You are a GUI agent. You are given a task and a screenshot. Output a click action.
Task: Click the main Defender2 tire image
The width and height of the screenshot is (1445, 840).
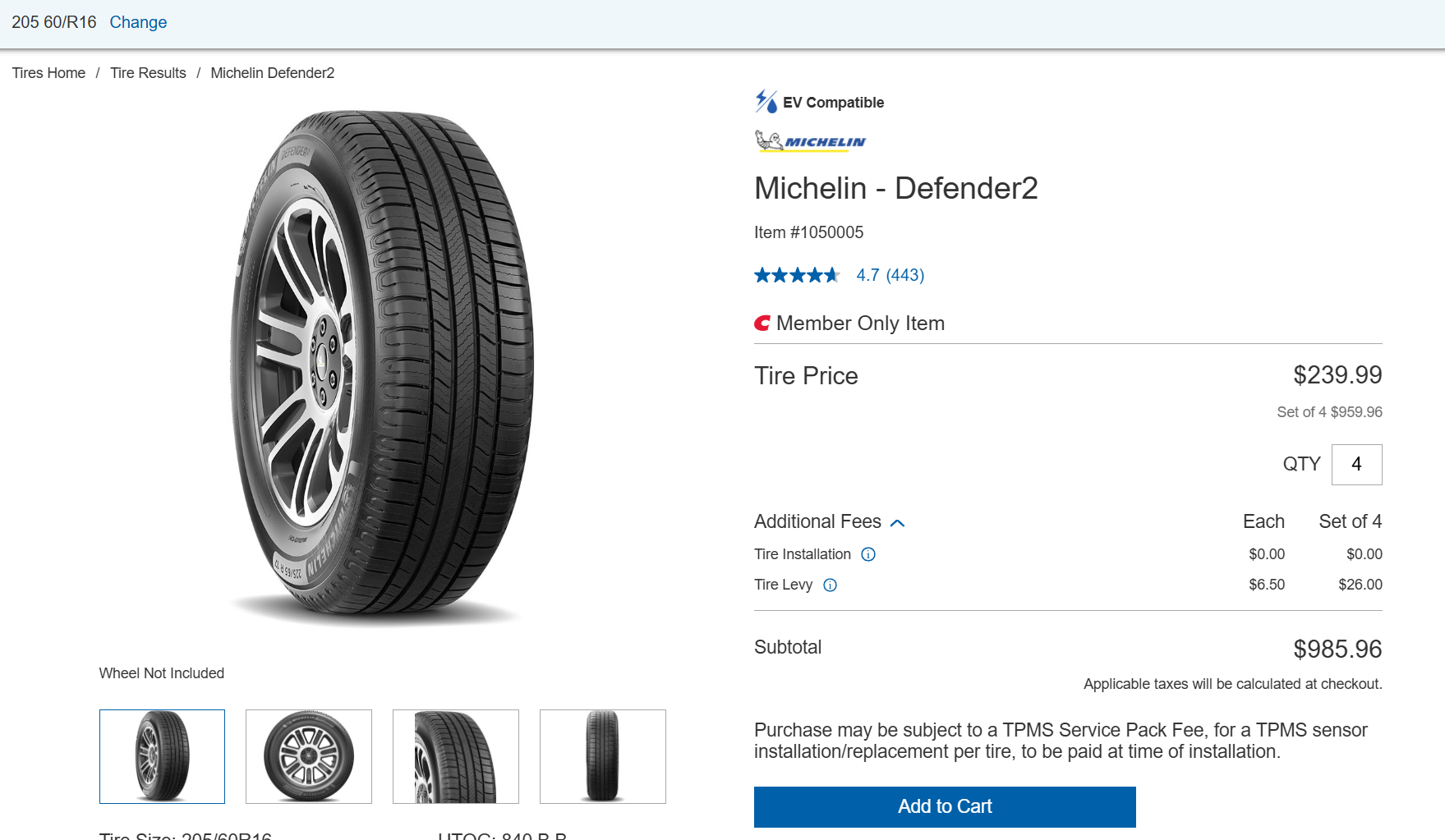(x=382, y=365)
